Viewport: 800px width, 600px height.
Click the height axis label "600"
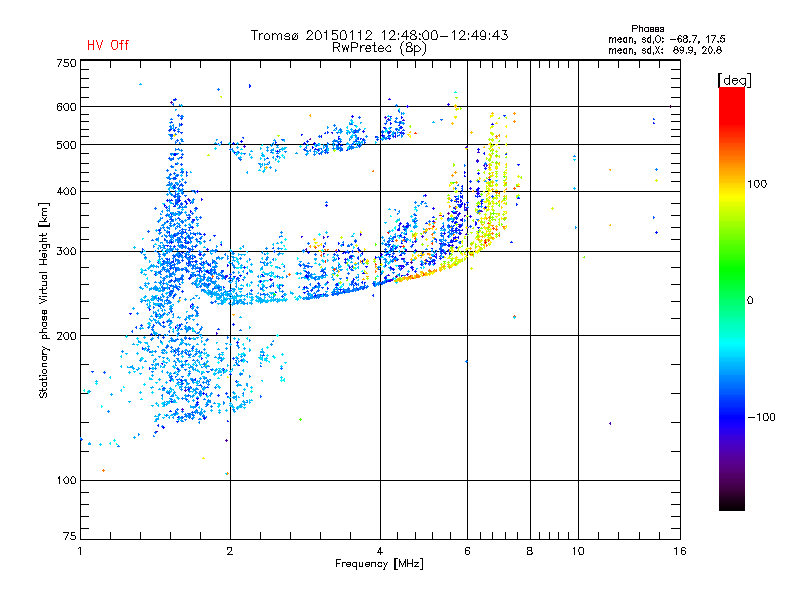(x=66, y=107)
